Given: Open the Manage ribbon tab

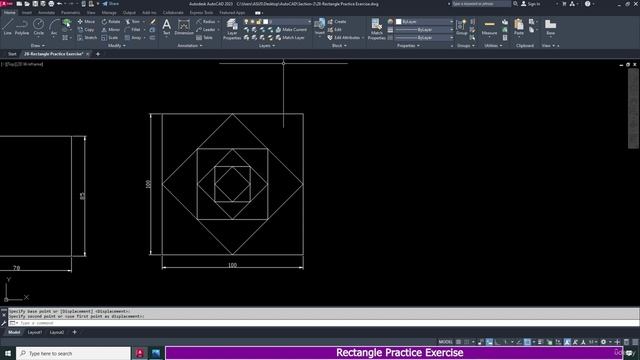Looking at the screenshot, I should pyautogui.click(x=109, y=13).
